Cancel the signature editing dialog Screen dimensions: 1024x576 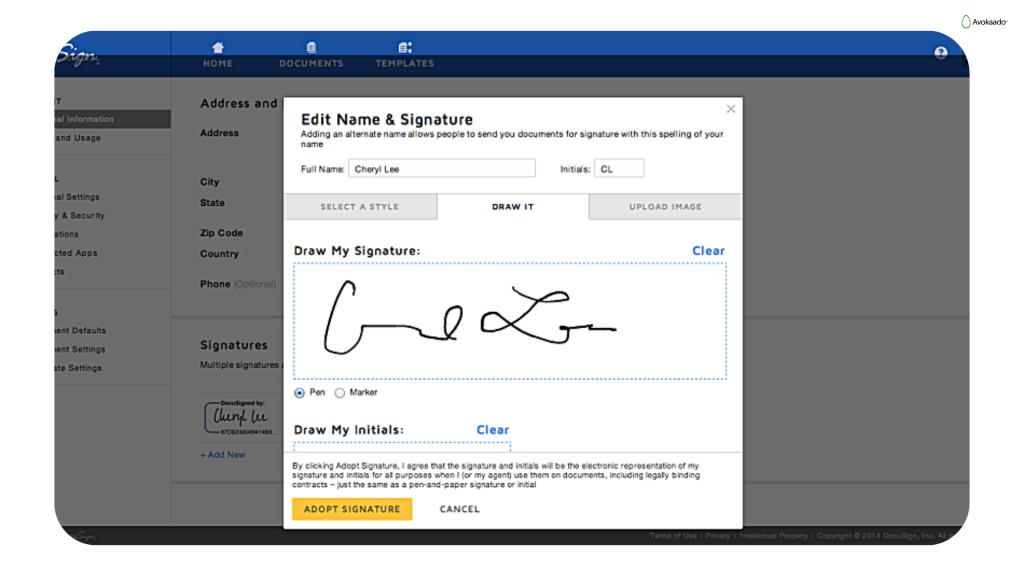(459, 509)
